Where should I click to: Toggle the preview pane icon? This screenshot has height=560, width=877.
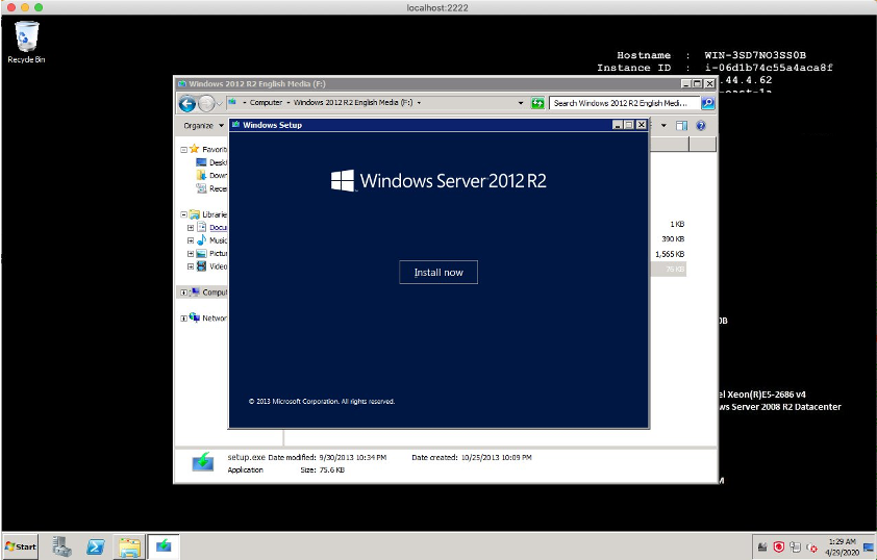pyautogui.click(x=681, y=125)
